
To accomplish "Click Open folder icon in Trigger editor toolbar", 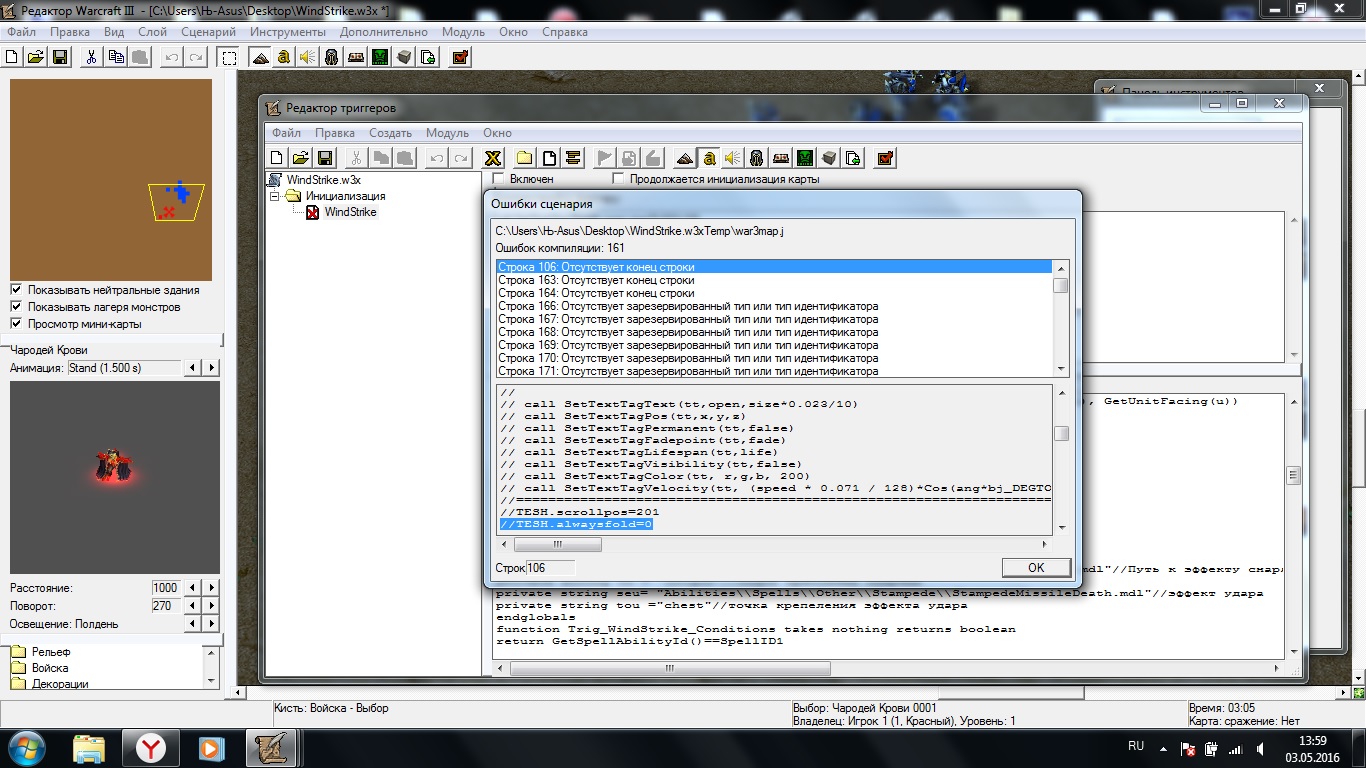I will click(x=300, y=158).
